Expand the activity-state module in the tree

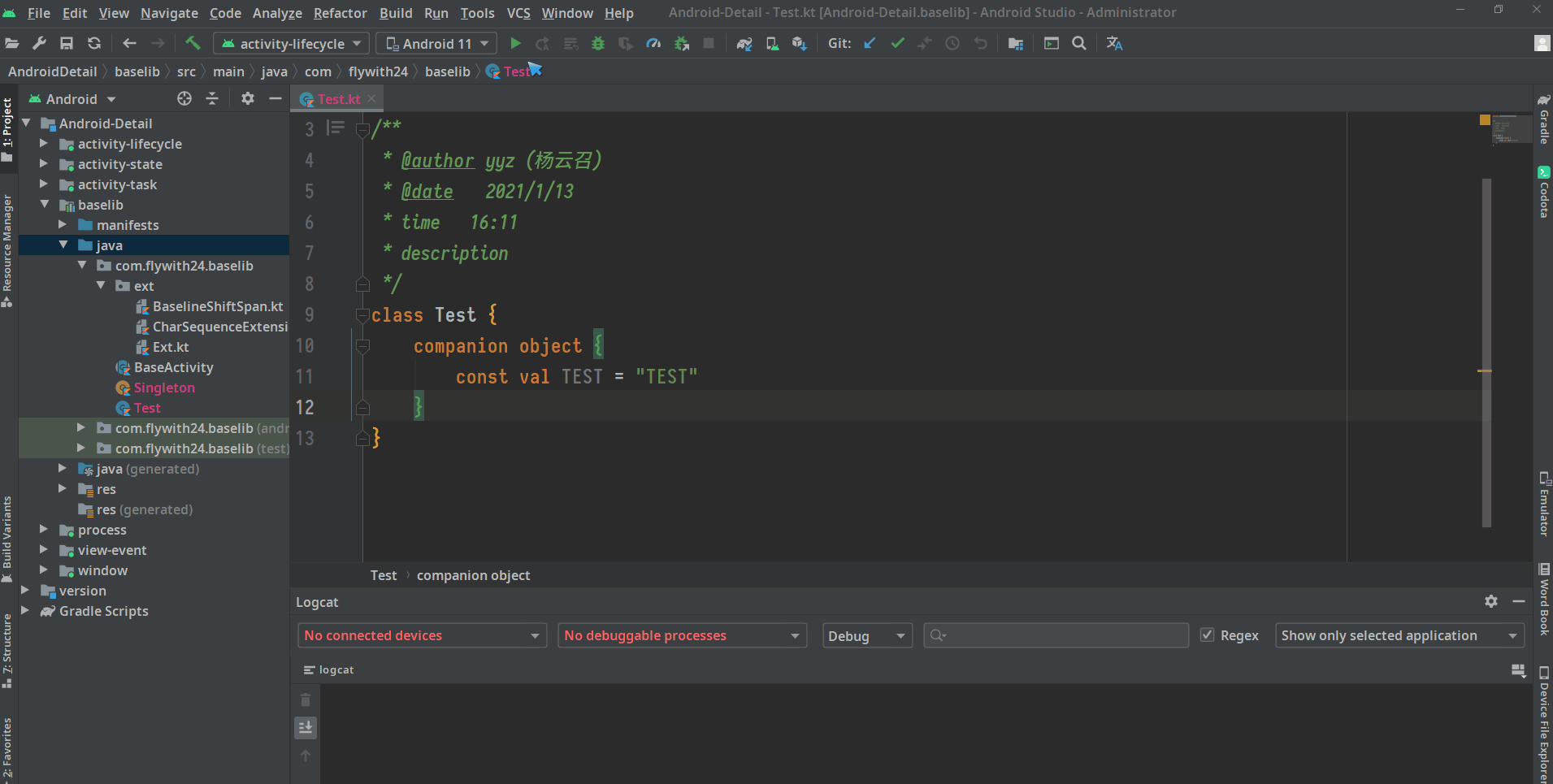tap(44, 164)
